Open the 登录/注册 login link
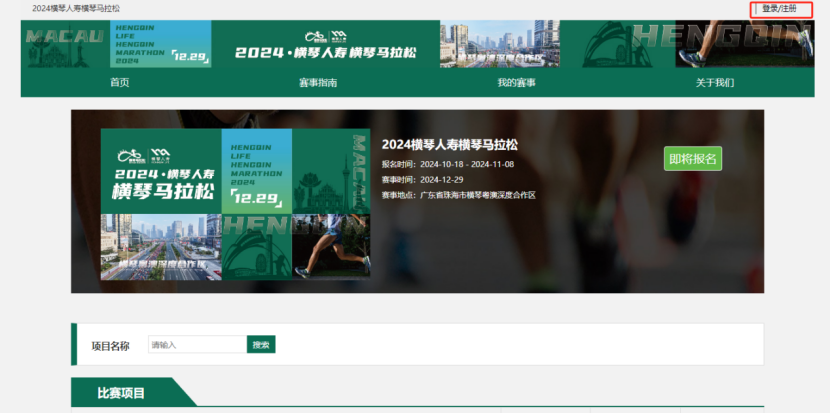Screen dimensions: 831x413 (x=779, y=8)
